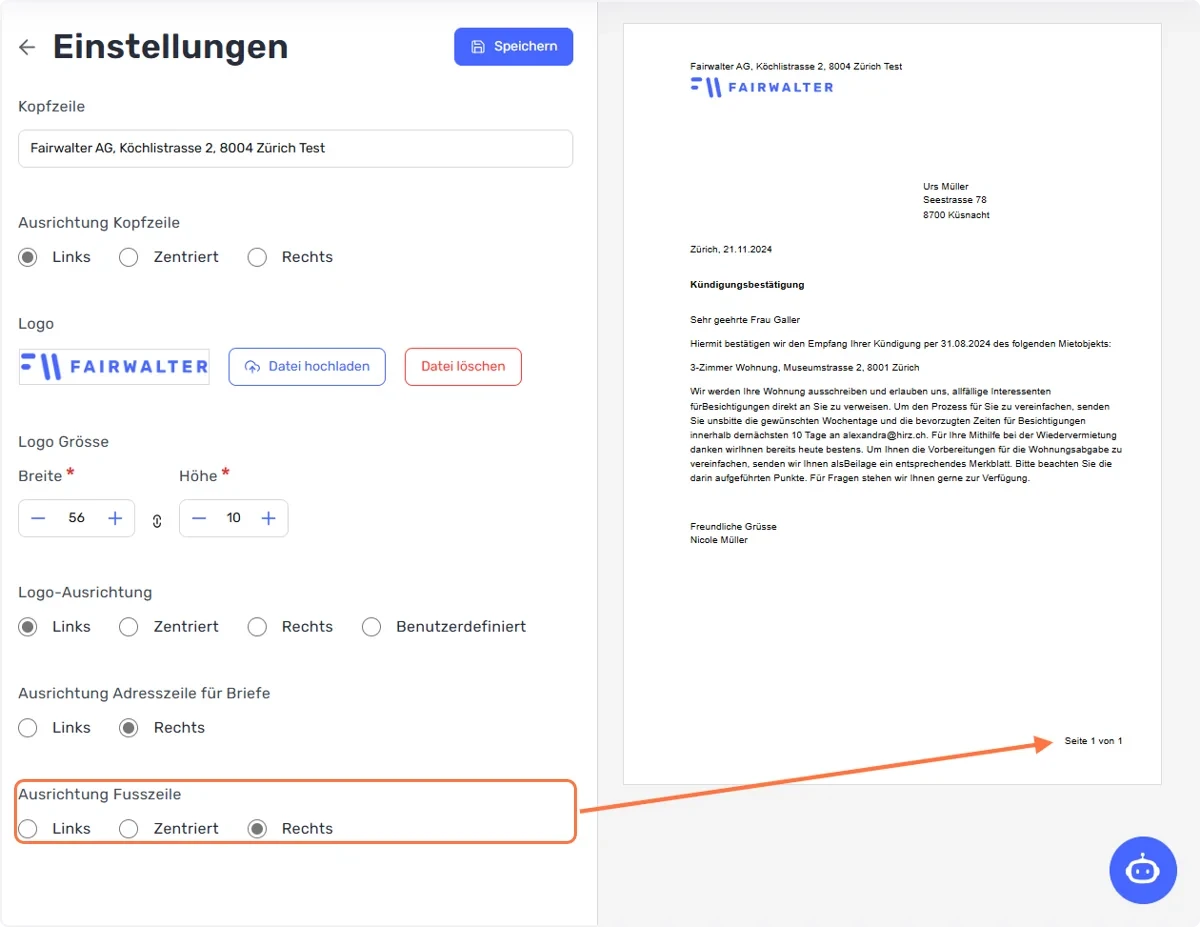Select Zentriert for Ausrichtung Kopfzeile
The height and width of the screenshot is (927, 1200).
[128, 257]
